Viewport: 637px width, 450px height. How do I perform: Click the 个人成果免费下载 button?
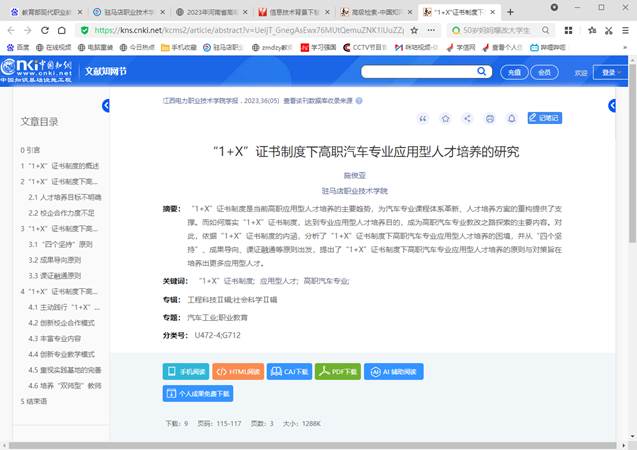click(198, 394)
